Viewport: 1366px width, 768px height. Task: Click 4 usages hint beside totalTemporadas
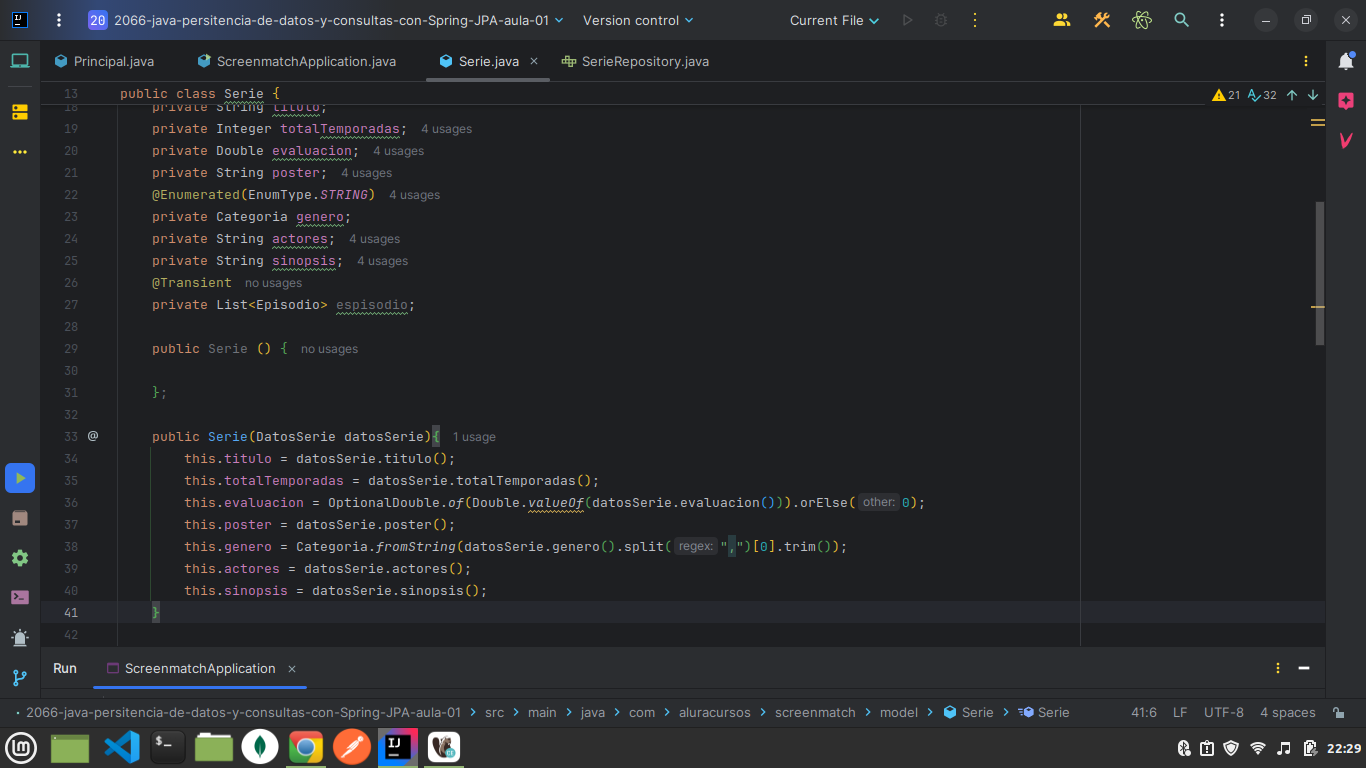446,129
